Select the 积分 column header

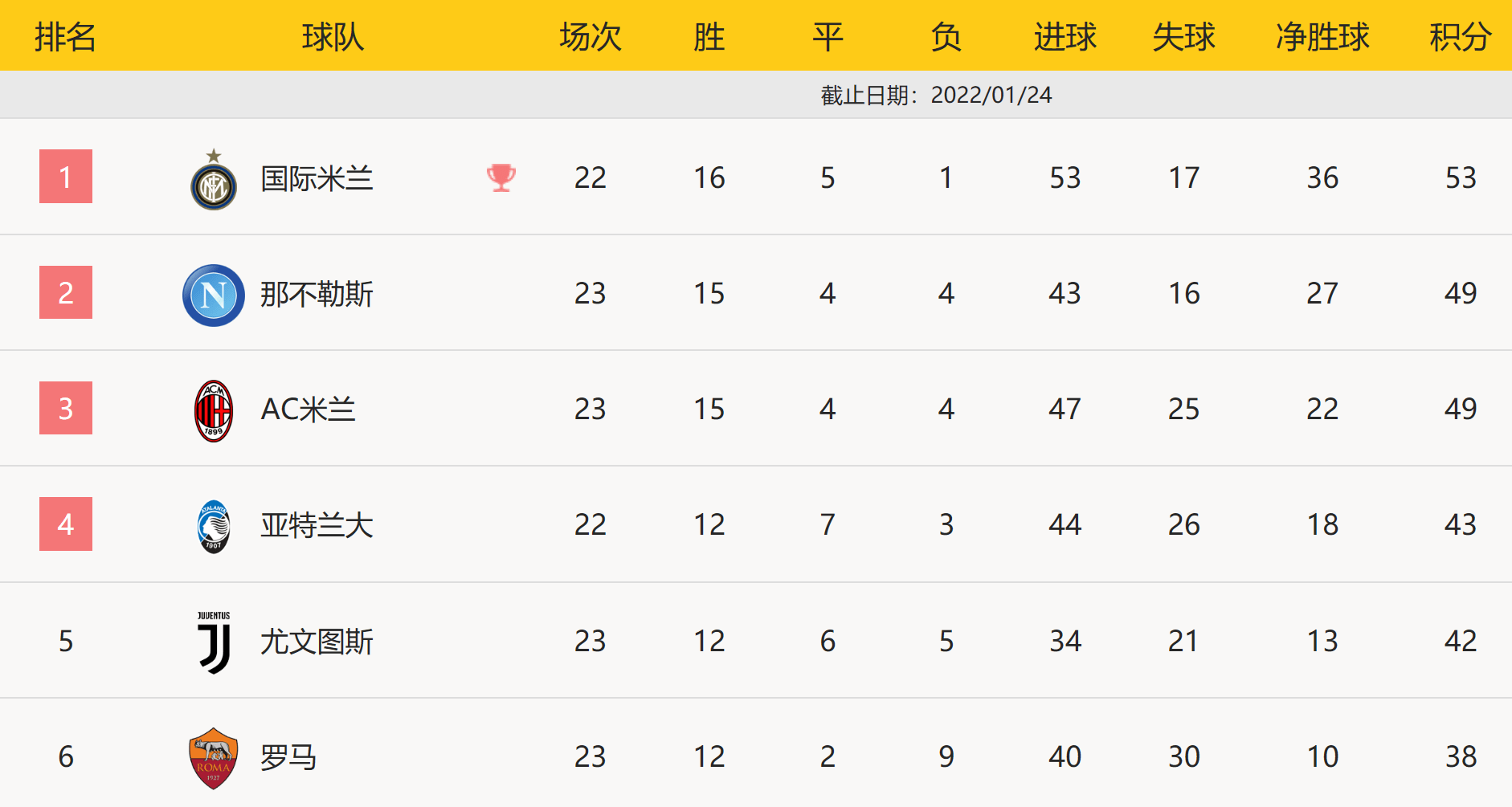(1460, 37)
